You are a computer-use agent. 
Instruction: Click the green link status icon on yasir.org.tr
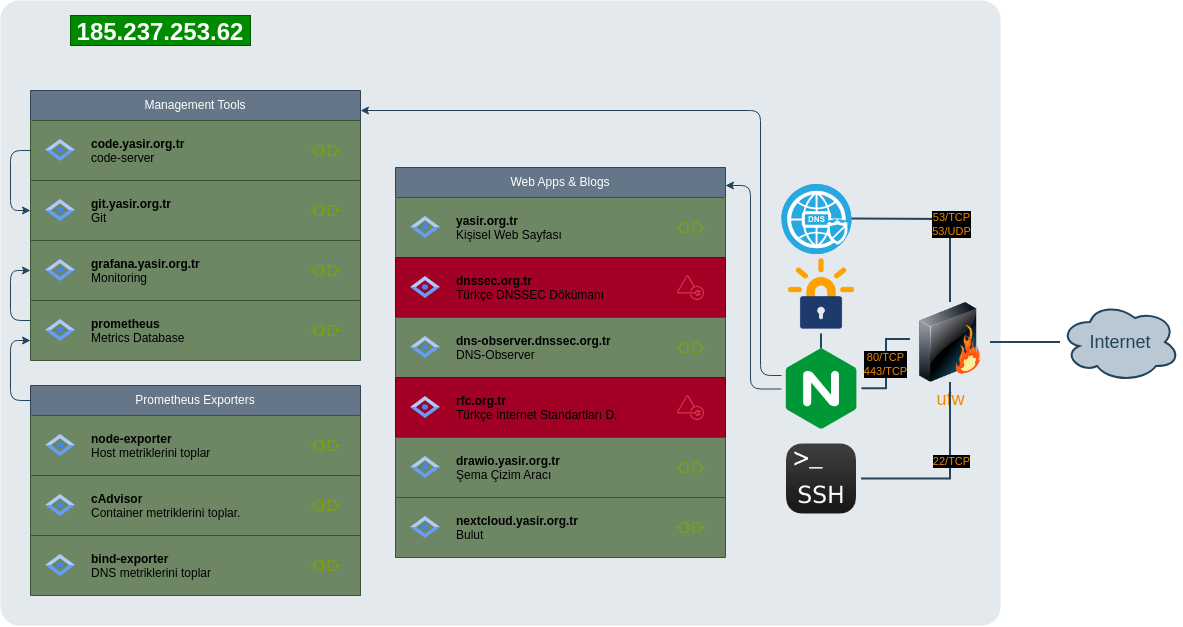[691, 227]
